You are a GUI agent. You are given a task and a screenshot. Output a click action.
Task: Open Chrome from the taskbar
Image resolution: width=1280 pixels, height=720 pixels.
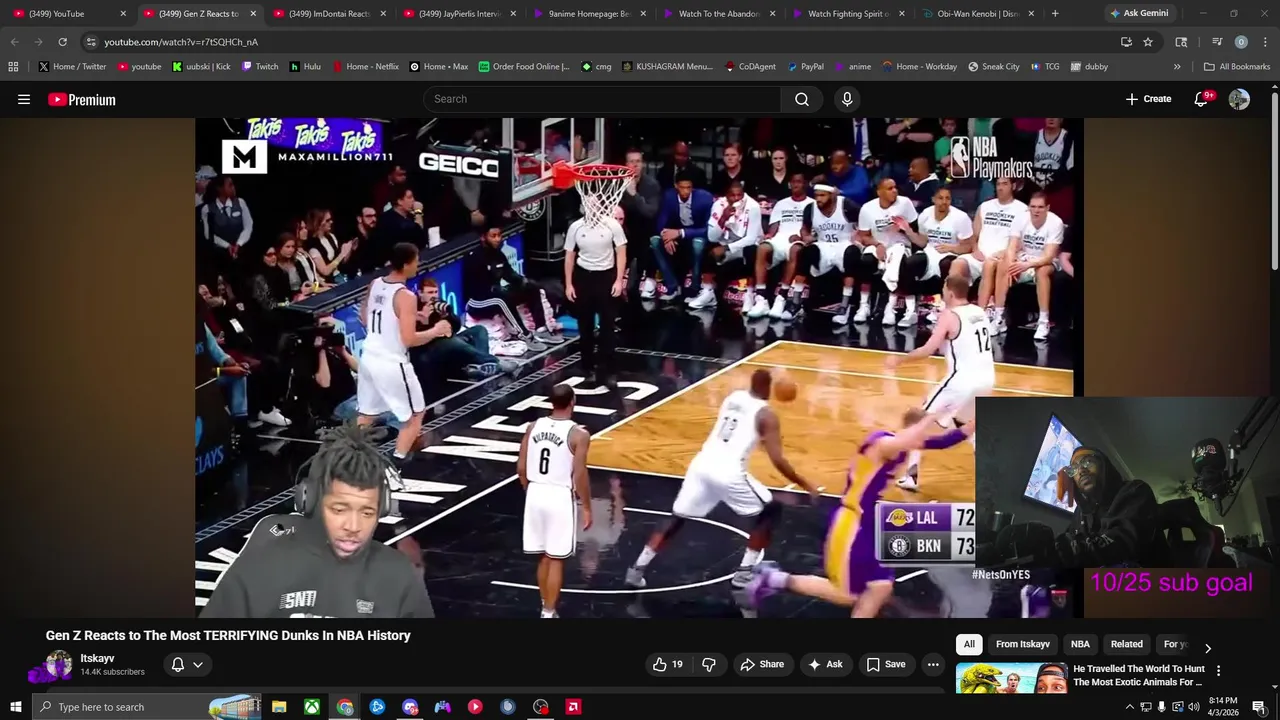(x=345, y=707)
